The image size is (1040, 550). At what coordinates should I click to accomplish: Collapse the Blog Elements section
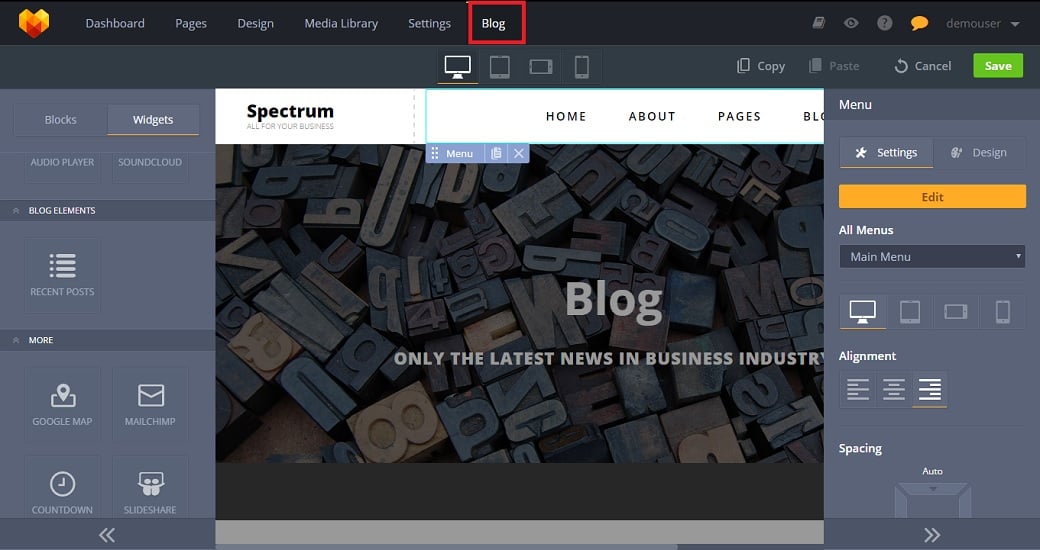[17, 211]
